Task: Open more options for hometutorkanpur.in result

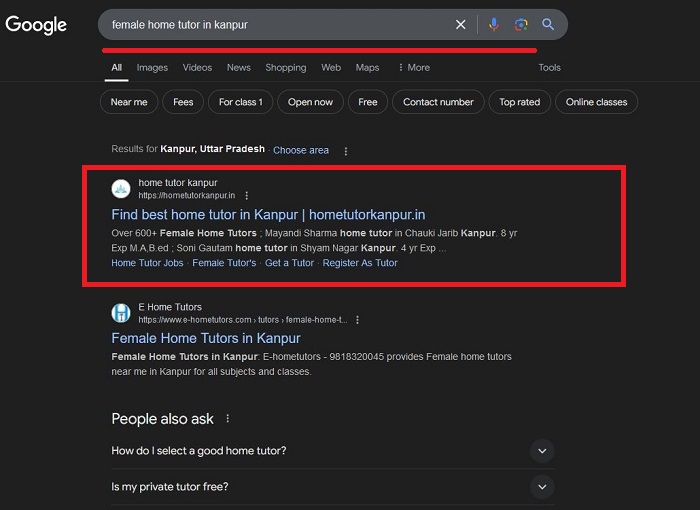Action: 246,195
